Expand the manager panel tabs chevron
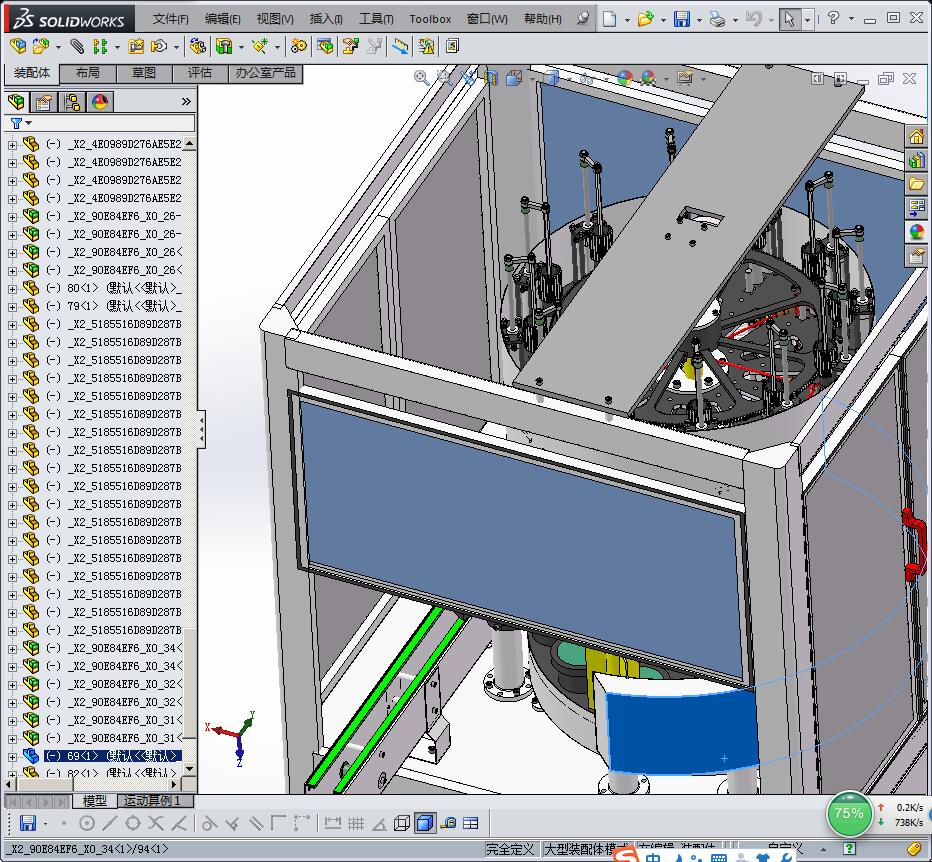Screen dimensions: 932x862 [186, 102]
